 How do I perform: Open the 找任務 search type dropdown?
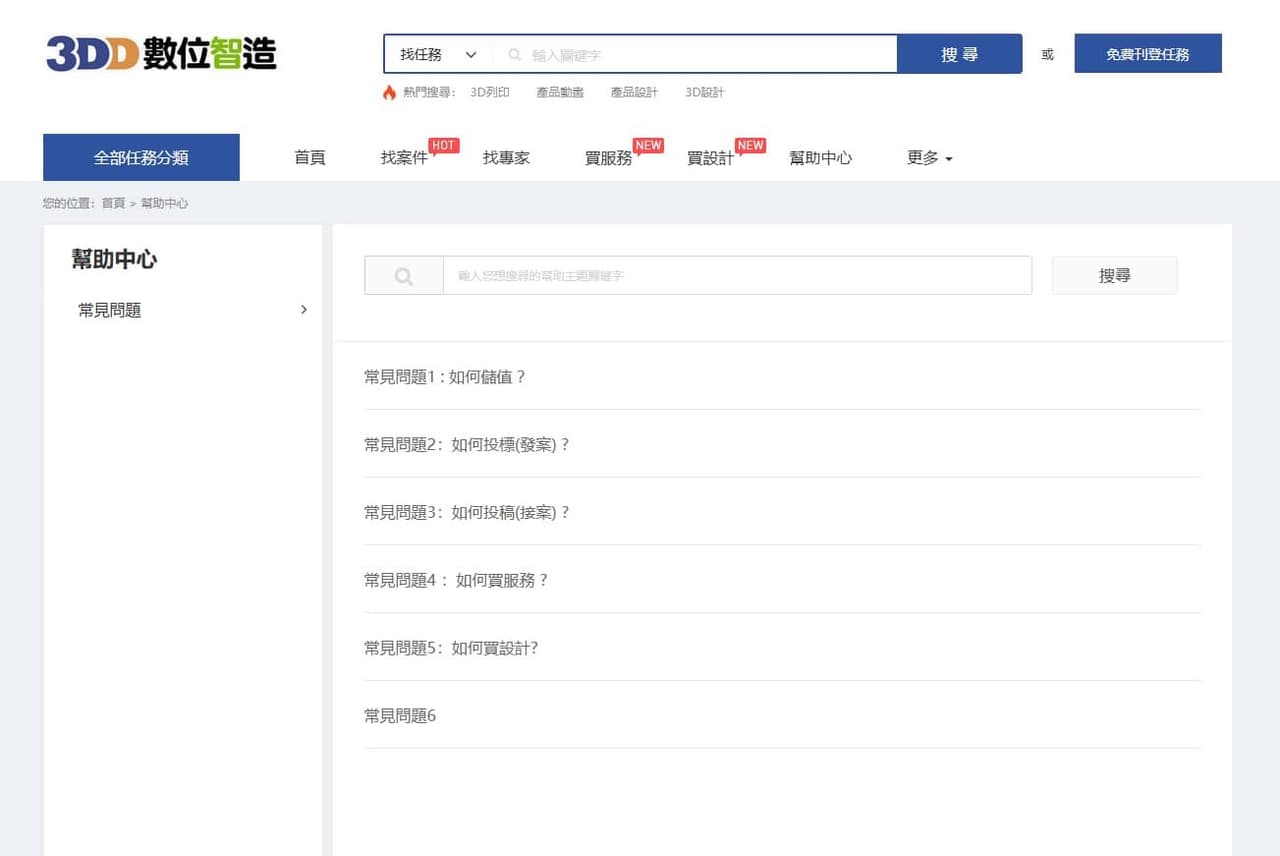(x=439, y=54)
